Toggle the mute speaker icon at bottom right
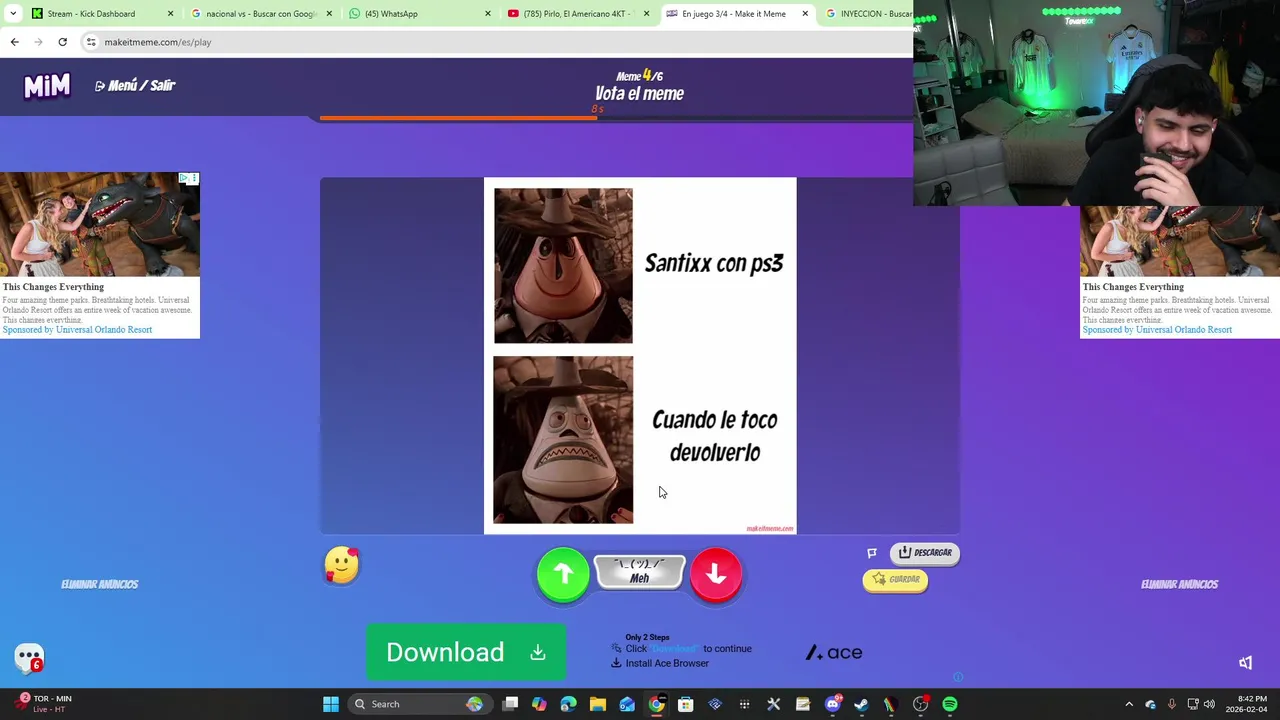The height and width of the screenshot is (720, 1280). click(x=1246, y=663)
